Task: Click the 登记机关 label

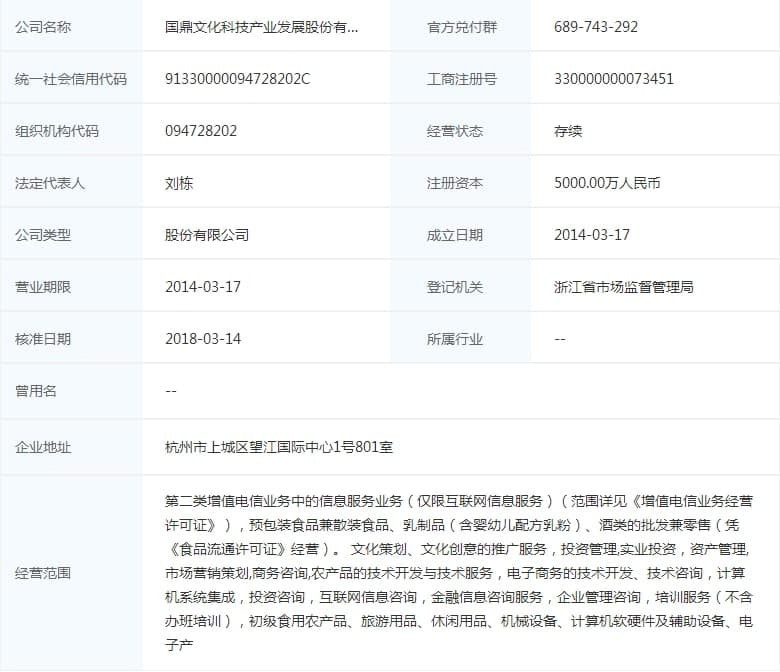Action: pos(455,287)
